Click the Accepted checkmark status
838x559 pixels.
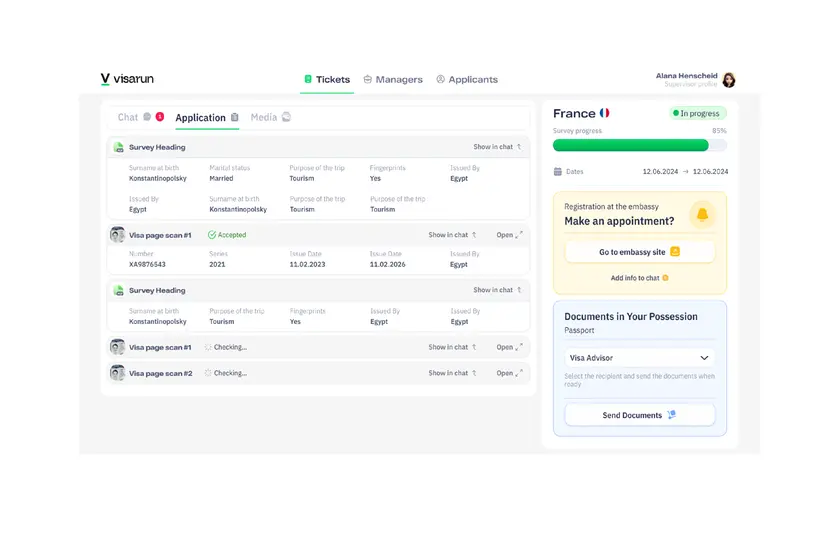click(x=227, y=235)
